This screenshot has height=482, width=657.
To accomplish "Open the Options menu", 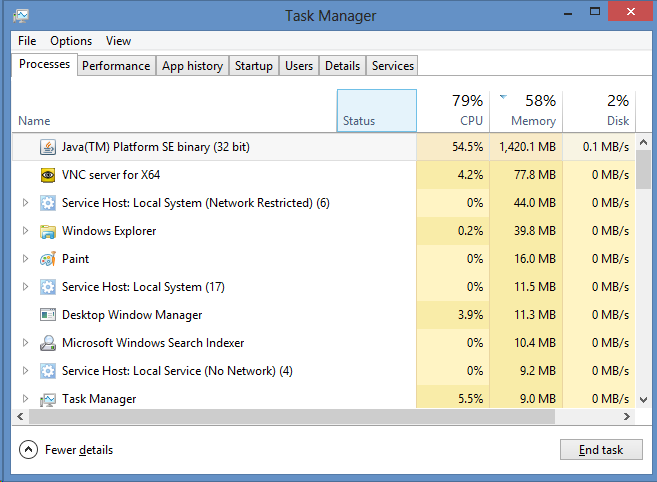I will click(71, 41).
